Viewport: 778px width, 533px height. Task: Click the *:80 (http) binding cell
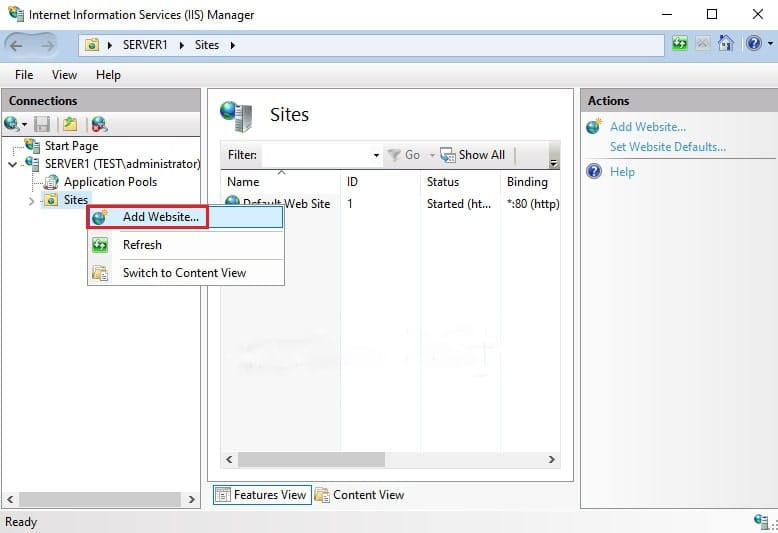(x=533, y=204)
